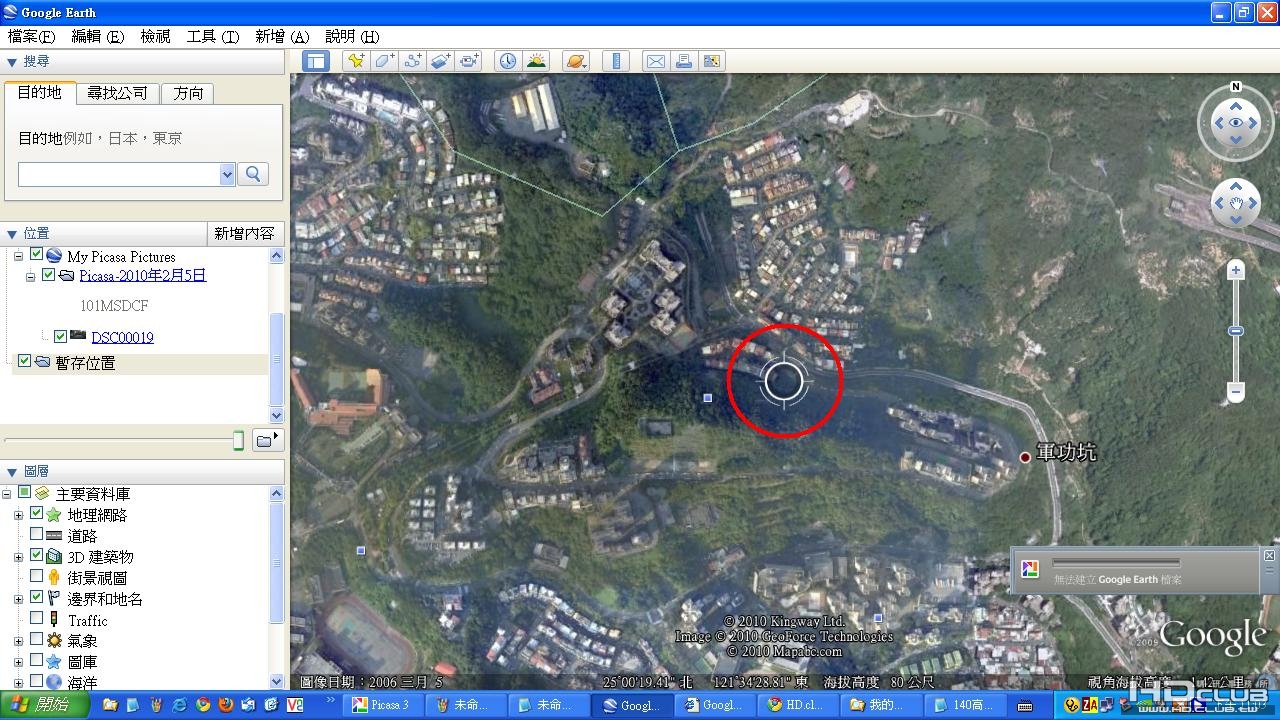The width and height of the screenshot is (1280, 720).
Task: Toggle the 道路 layer checkbox
Action: [x=36, y=535]
